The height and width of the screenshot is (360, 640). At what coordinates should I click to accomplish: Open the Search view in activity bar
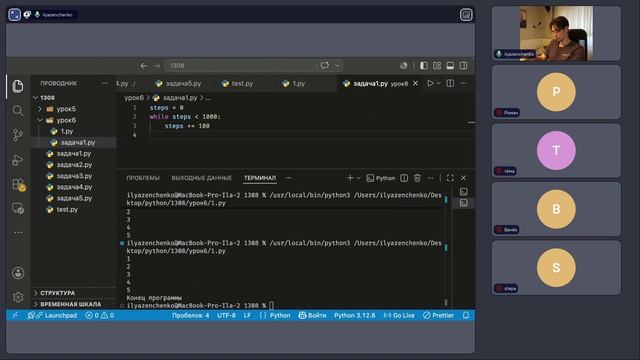(18, 111)
